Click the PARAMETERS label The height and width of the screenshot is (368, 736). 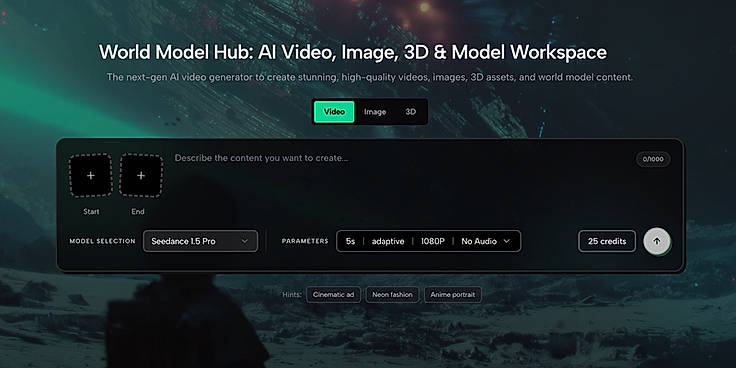(305, 241)
